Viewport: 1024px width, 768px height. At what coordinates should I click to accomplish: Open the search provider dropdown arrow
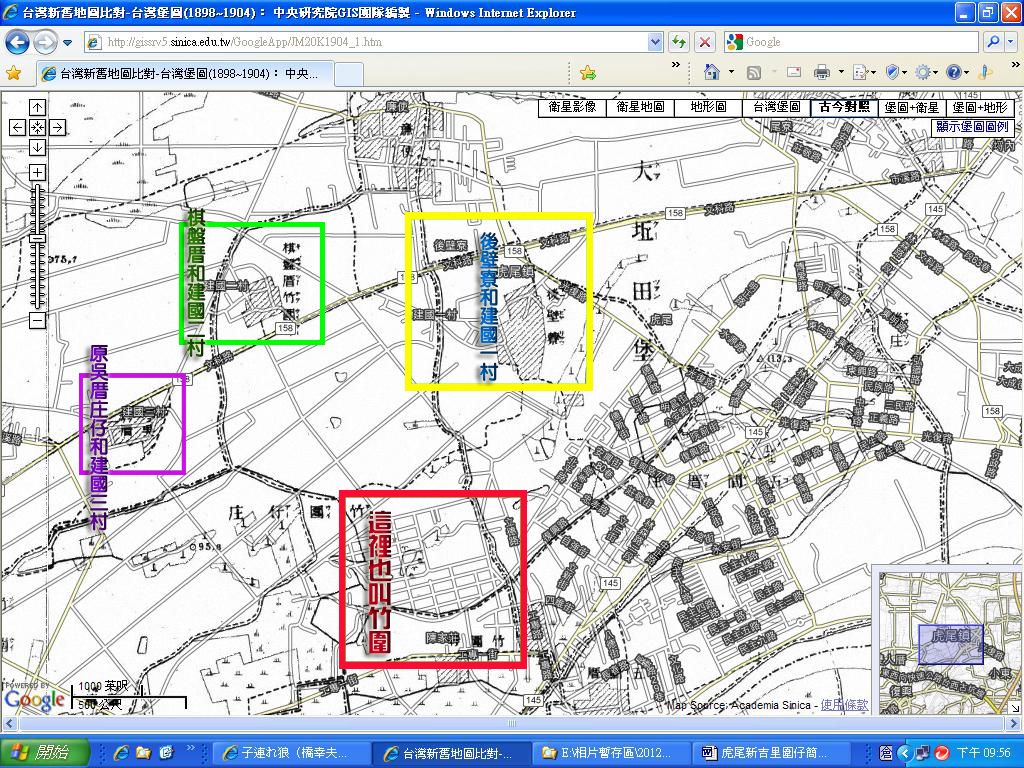point(1011,42)
